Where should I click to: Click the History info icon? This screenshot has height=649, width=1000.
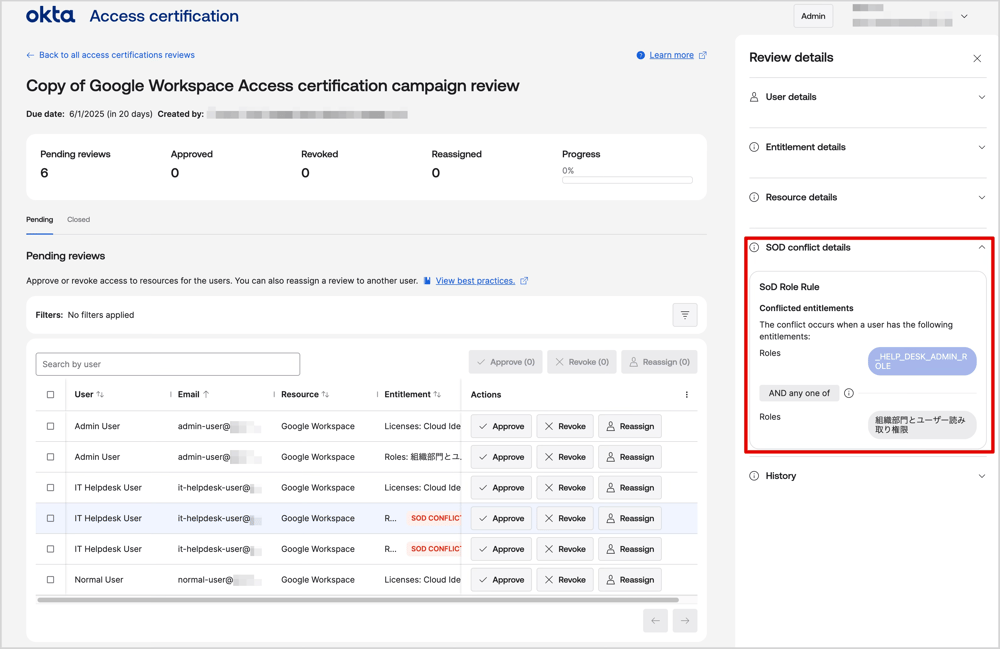pyautogui.click(x=754, y=476)
